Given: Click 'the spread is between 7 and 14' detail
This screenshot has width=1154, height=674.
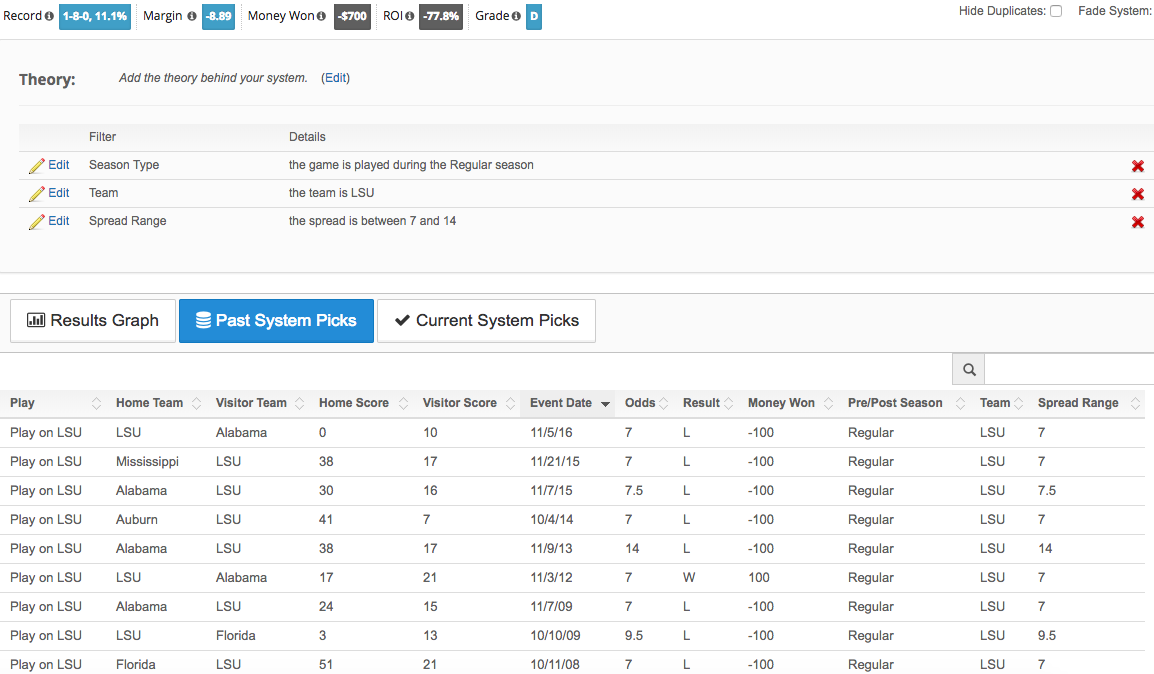Looking at the screenshot, I should (x=372, y=221).
